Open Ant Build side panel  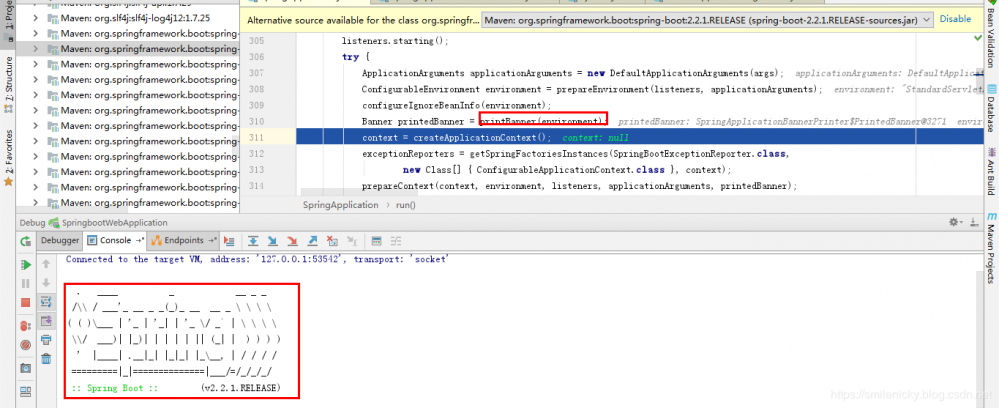pyautogui.click(x=991, y=170)
